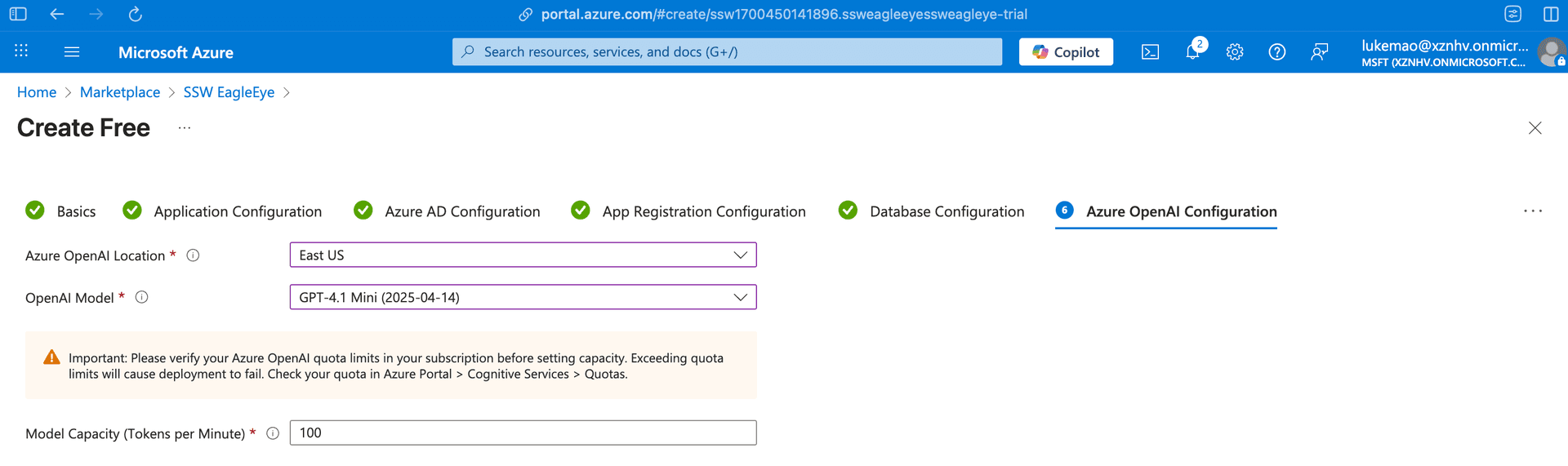Click the 'Important: Please verify' warning text
1568x466 pixels.
tap(396, 366)
